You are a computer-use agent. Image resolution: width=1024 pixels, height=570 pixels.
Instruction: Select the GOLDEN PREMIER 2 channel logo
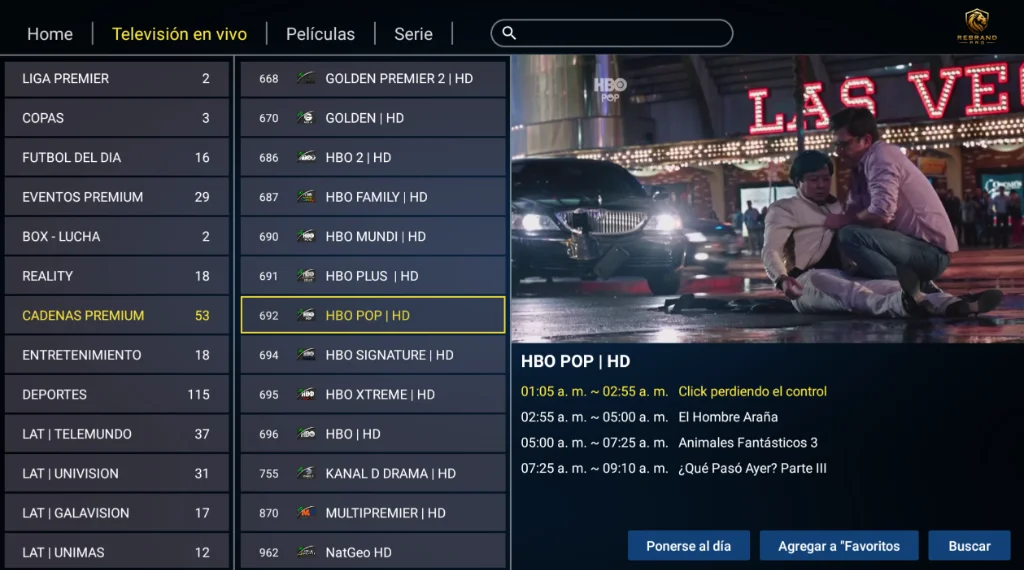point(306,78)
